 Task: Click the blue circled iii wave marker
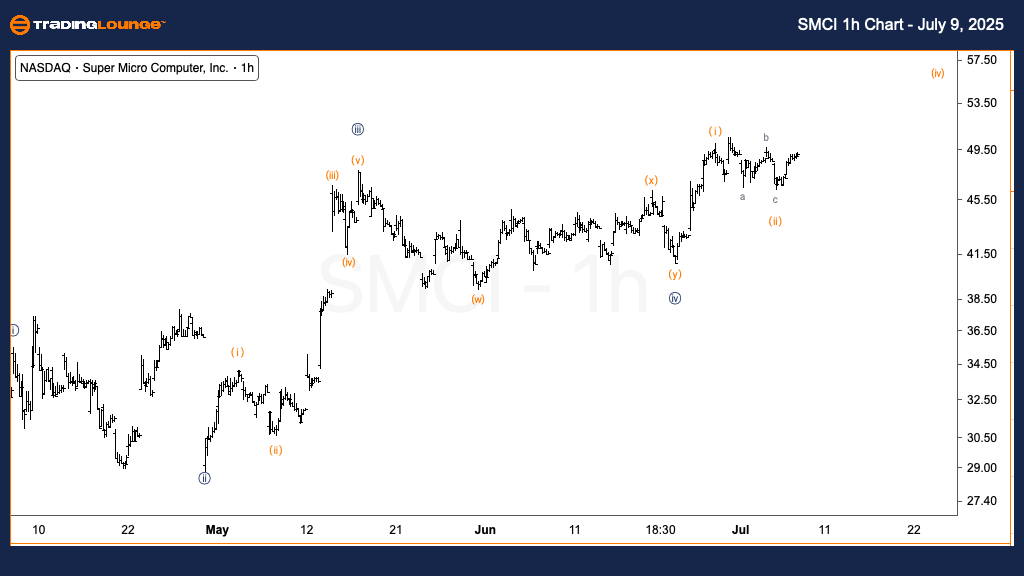357,129
